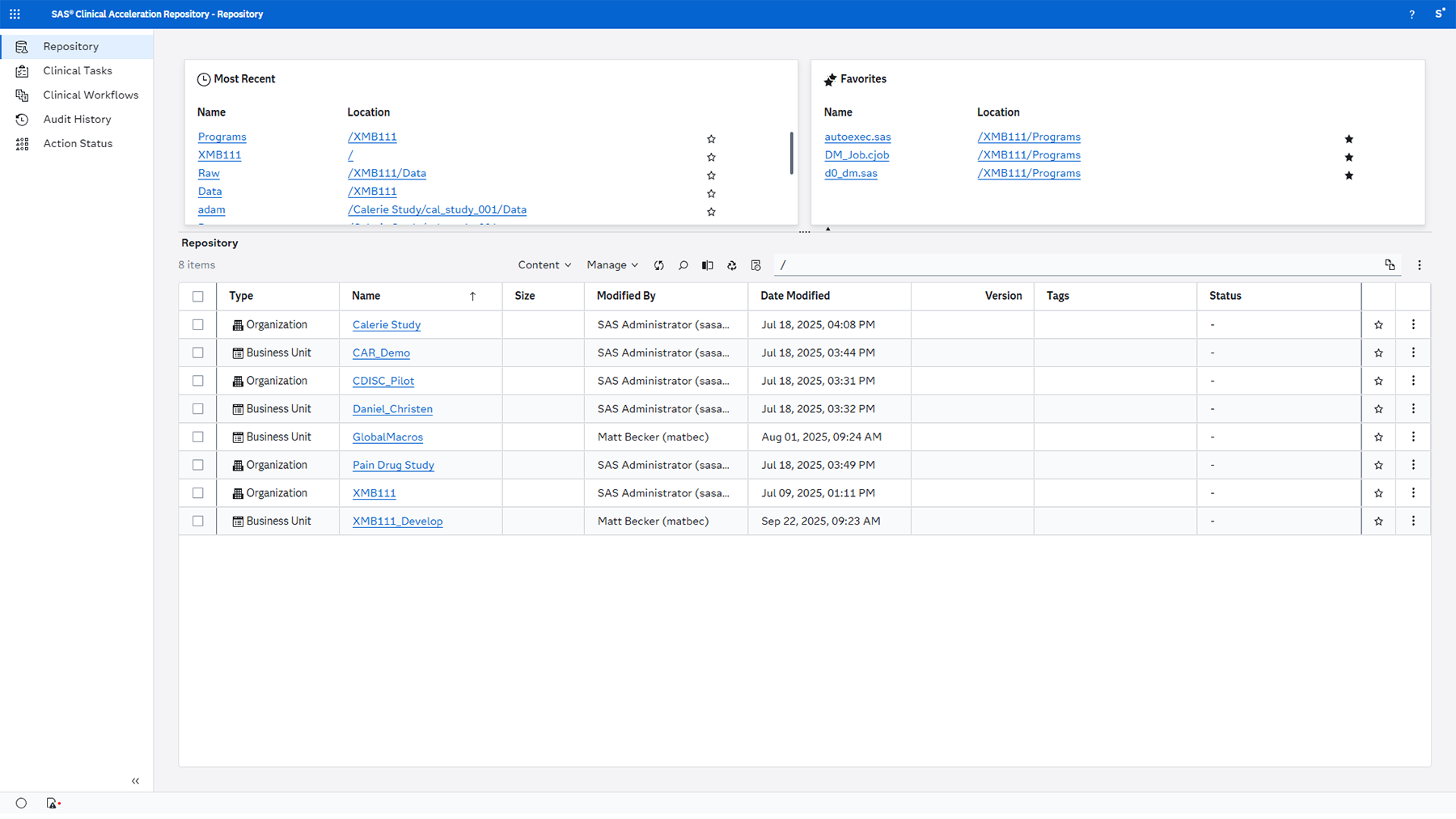
Task: Expand the Manage dropdown menu
Action: [x=612, y=264]
